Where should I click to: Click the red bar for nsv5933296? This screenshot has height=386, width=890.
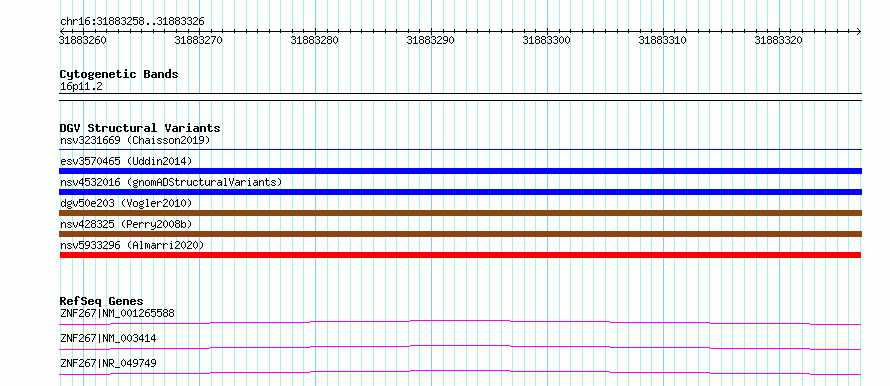[x=460, y=255]
